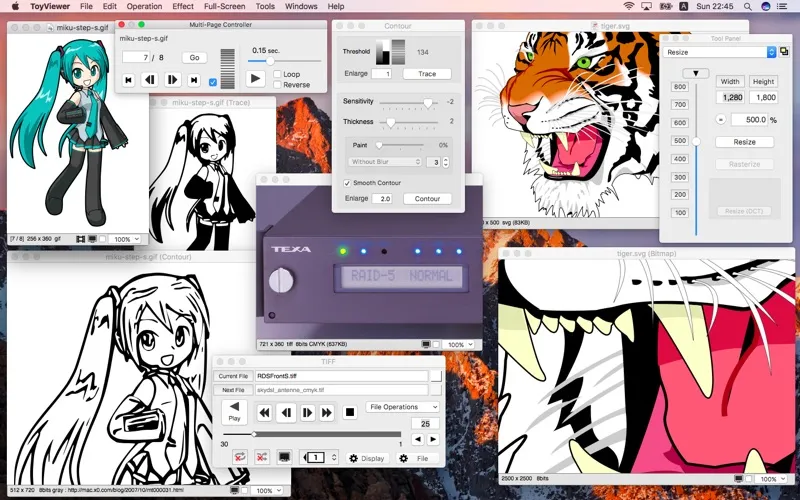Image resolution: width=800 pixels, height=500 pixels.
Task: Click the Trace button
Action: tap(427, 73)
